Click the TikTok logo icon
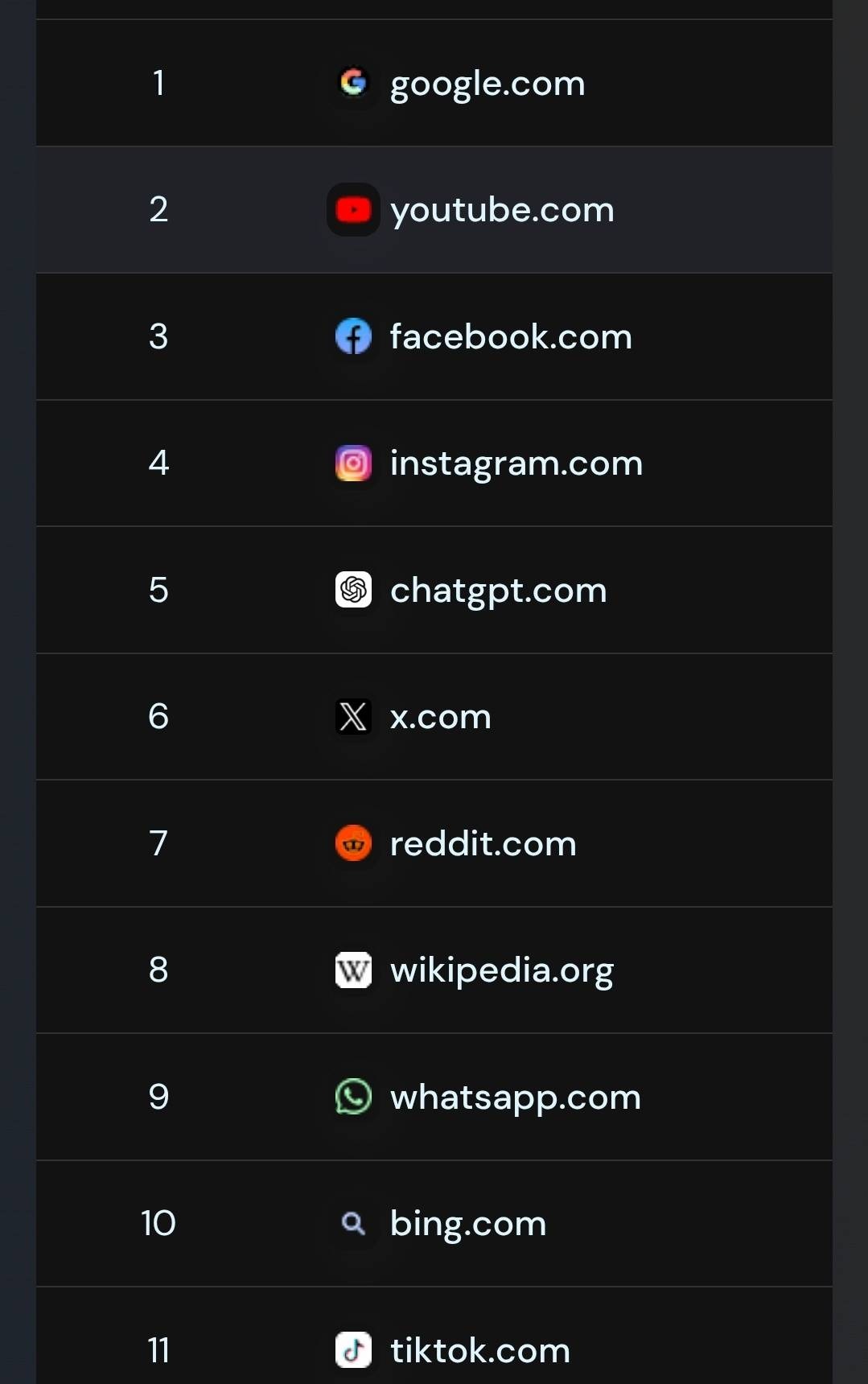The image size is (868, 1384). 353,1350
